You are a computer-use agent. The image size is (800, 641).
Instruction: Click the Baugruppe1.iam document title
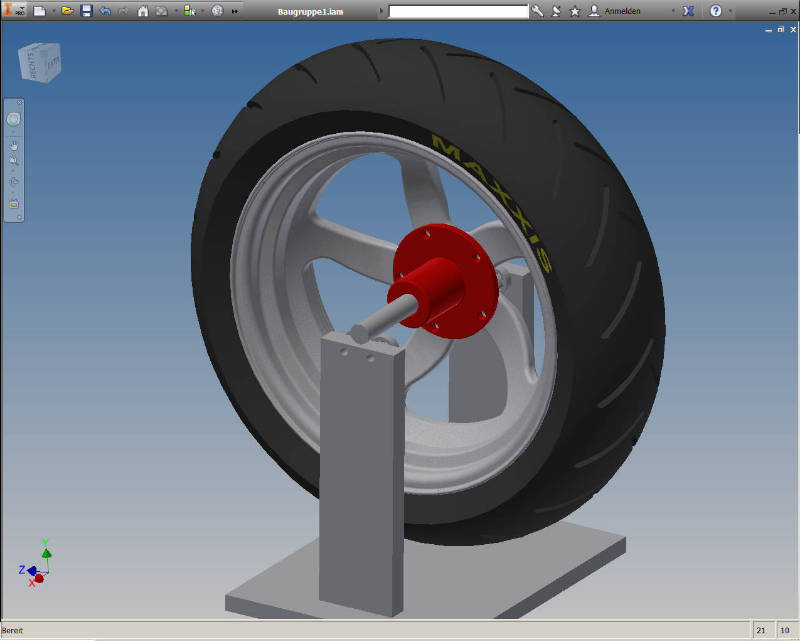tap(310, 12)
